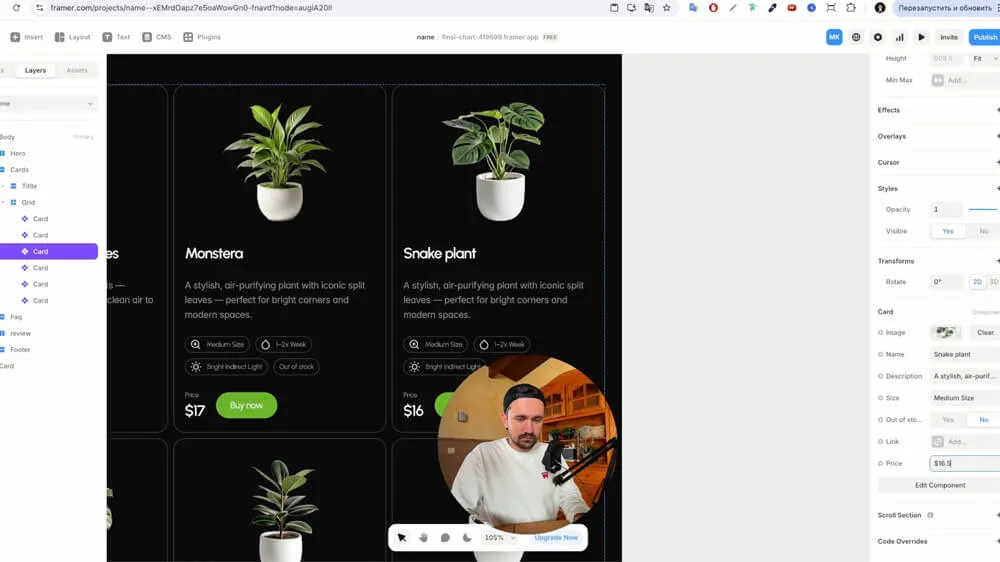Viewport: 1000px width, 562px height.
Task: Select the comment tool
Action: click(x=445, y=538)
